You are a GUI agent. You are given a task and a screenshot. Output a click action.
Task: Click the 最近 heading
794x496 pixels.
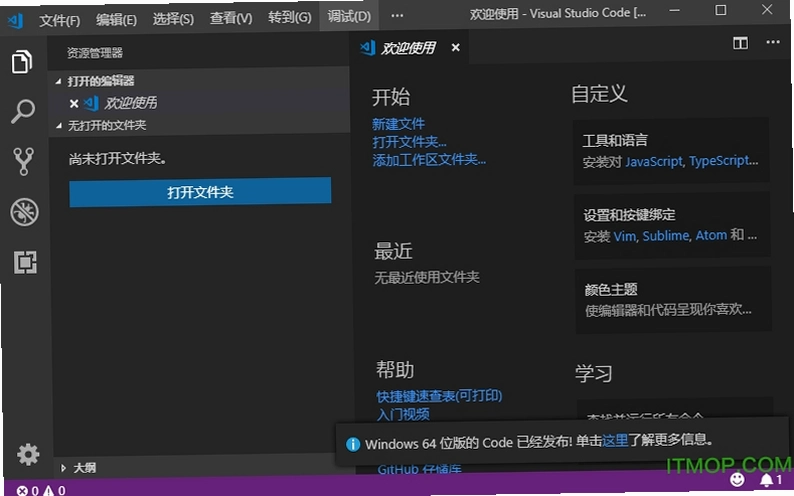pos(393,251)
